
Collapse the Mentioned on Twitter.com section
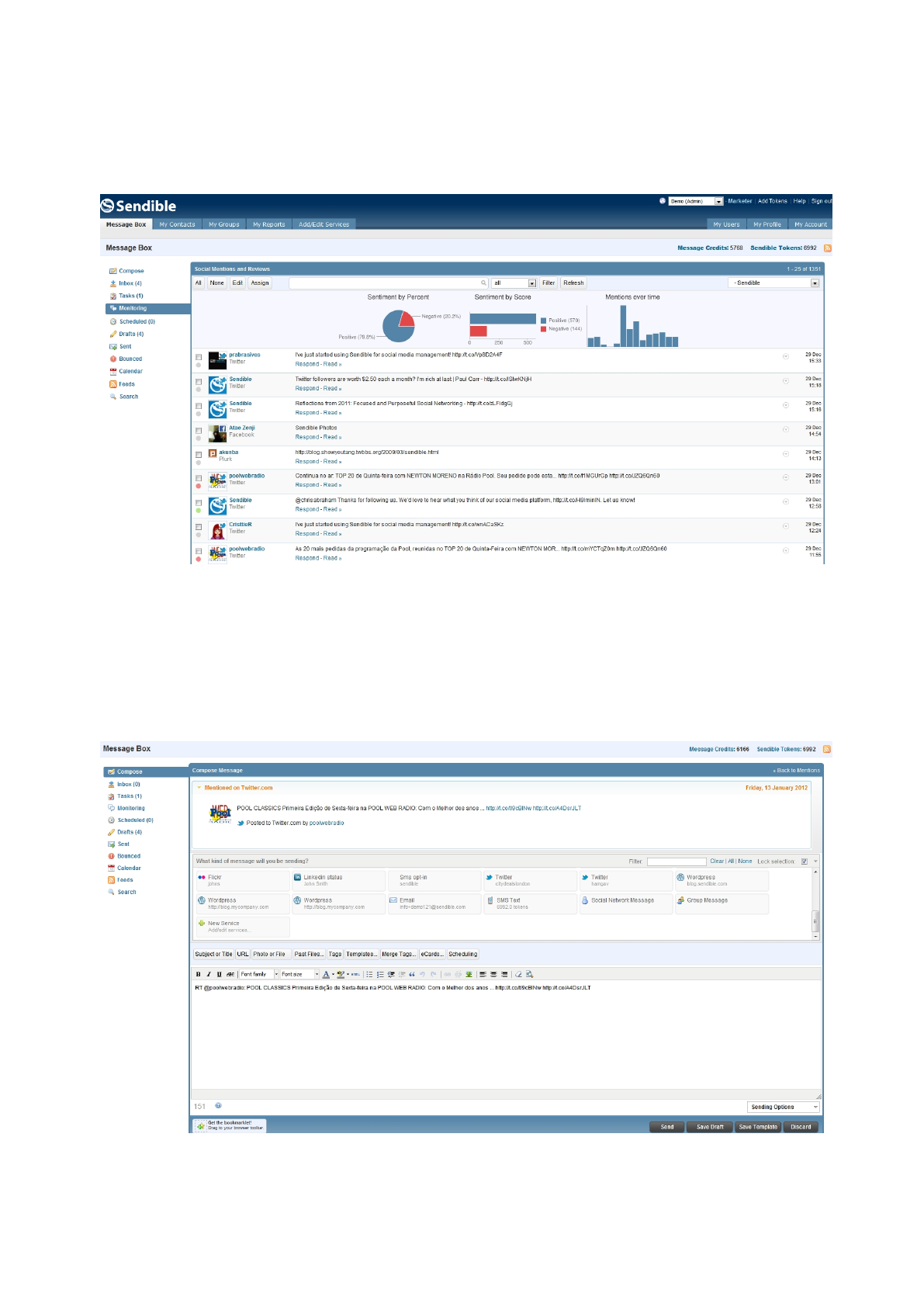[199, 788]
